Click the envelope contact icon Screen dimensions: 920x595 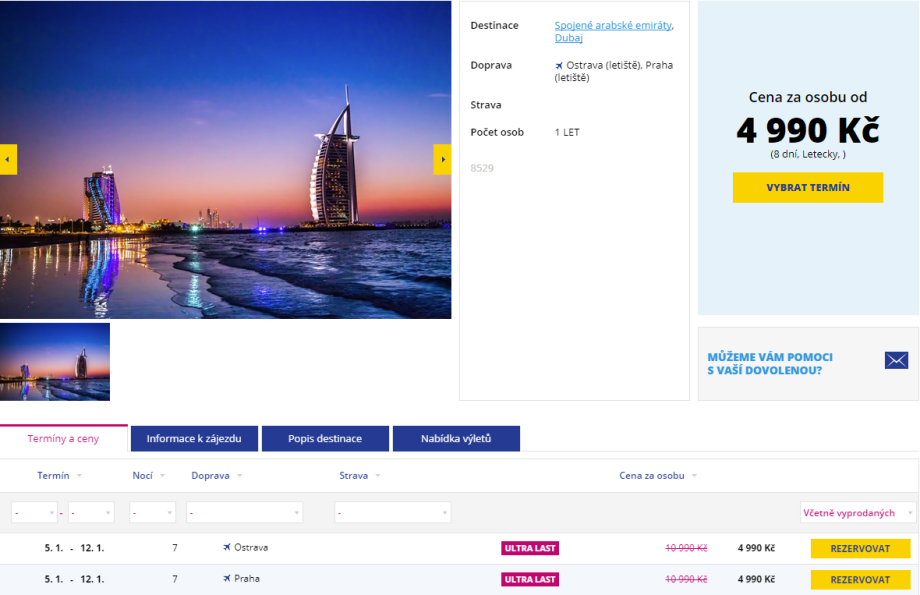896,360
